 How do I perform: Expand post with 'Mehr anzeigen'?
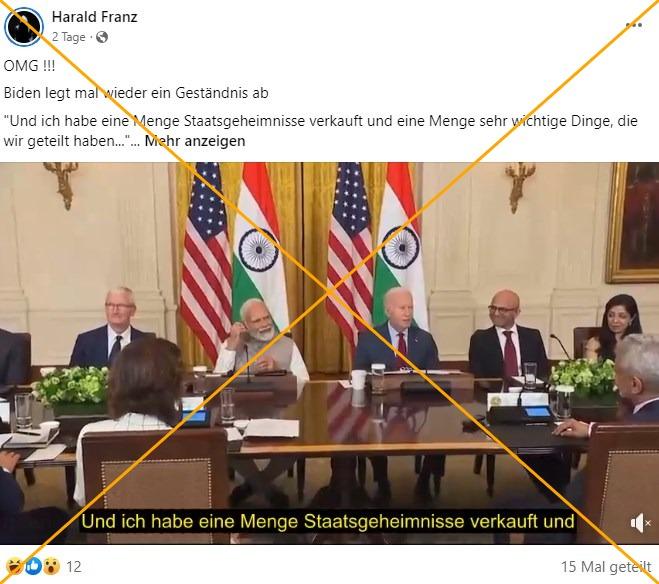(195, 141)
